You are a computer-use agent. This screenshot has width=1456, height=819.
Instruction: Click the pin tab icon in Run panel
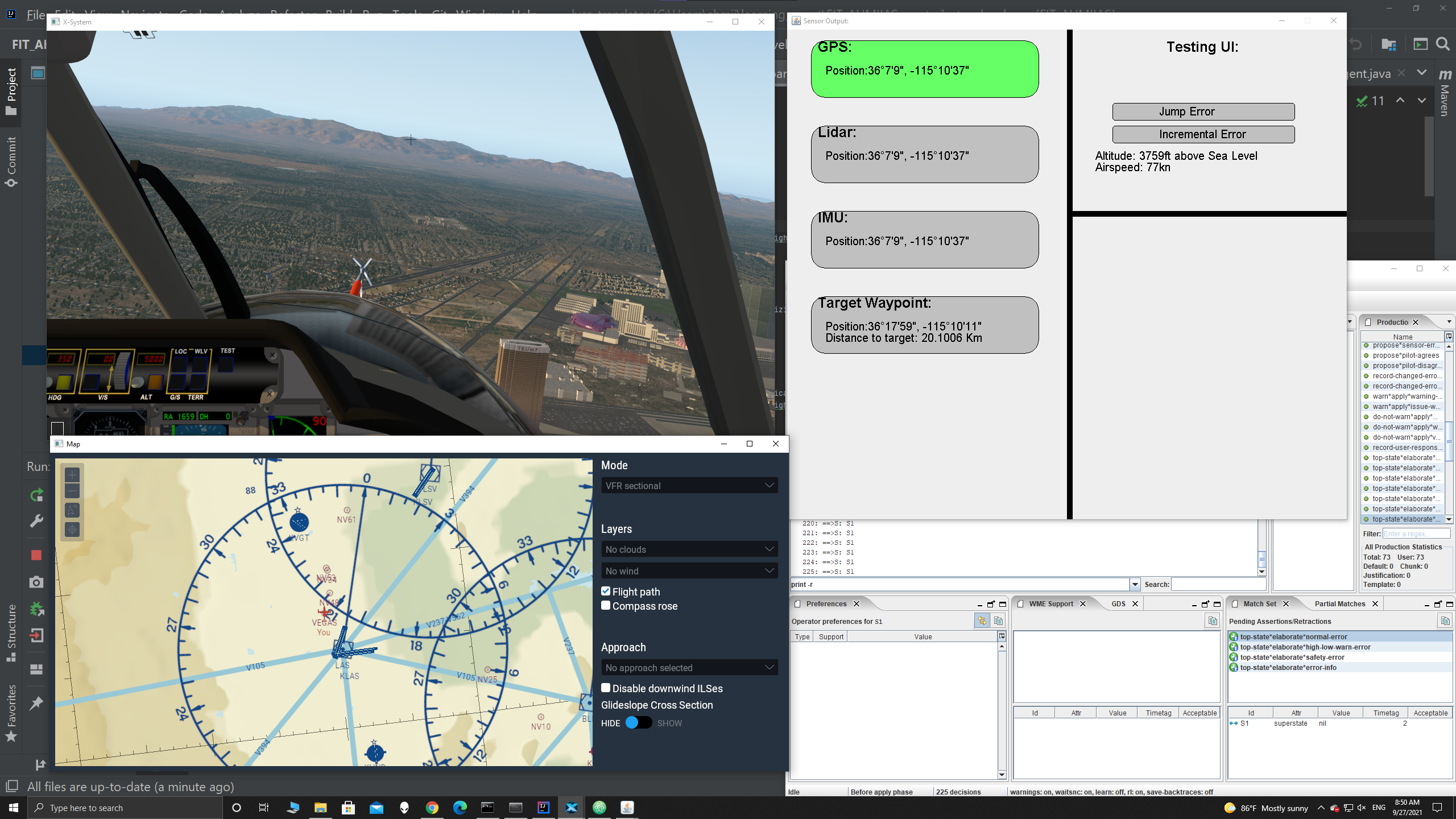36,704
